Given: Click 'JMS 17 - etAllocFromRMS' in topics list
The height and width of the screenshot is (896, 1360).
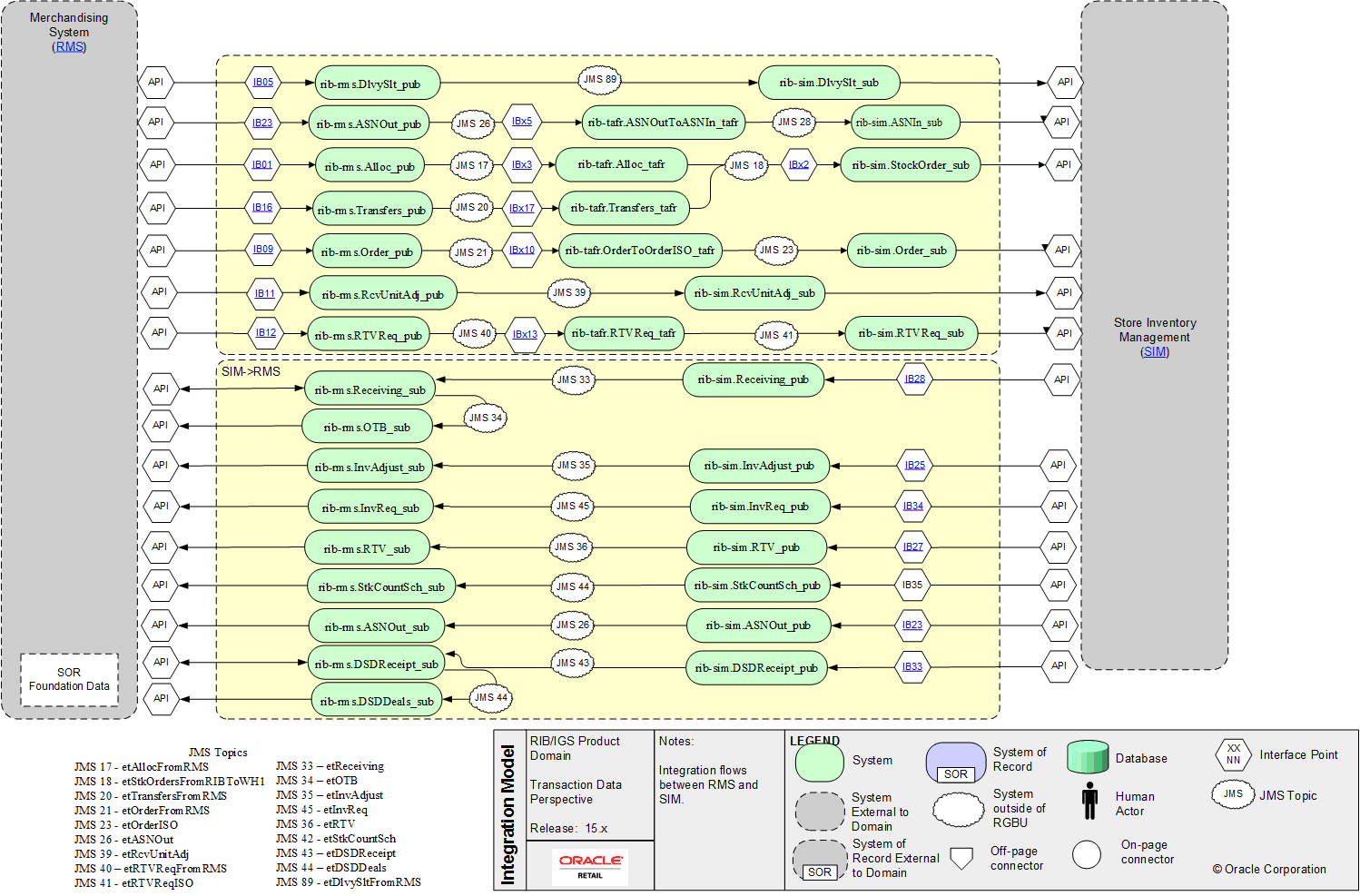Looking at the screenshot, I should (142, 767).
